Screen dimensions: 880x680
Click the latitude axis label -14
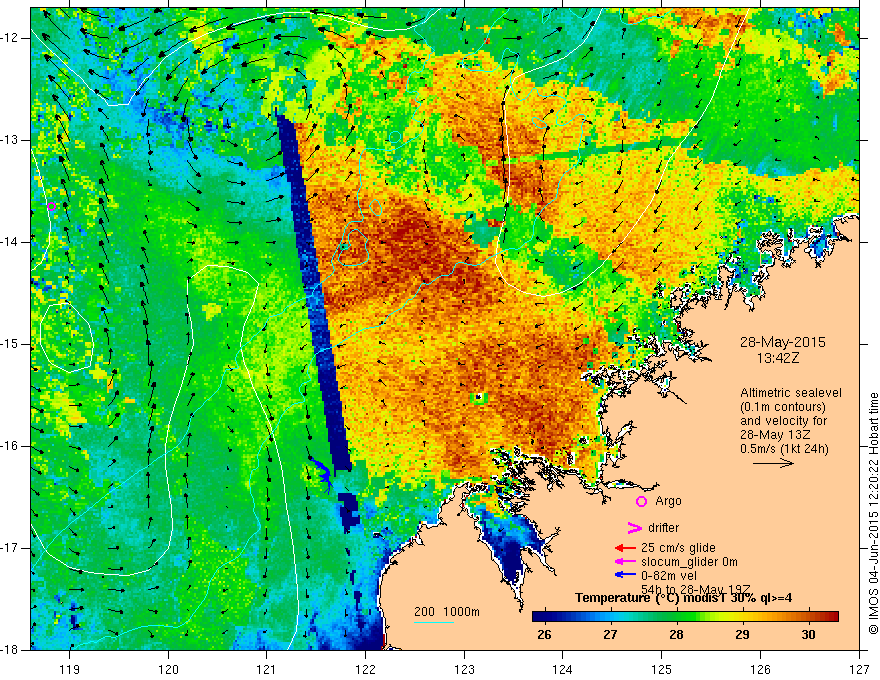tap(10, 242)
